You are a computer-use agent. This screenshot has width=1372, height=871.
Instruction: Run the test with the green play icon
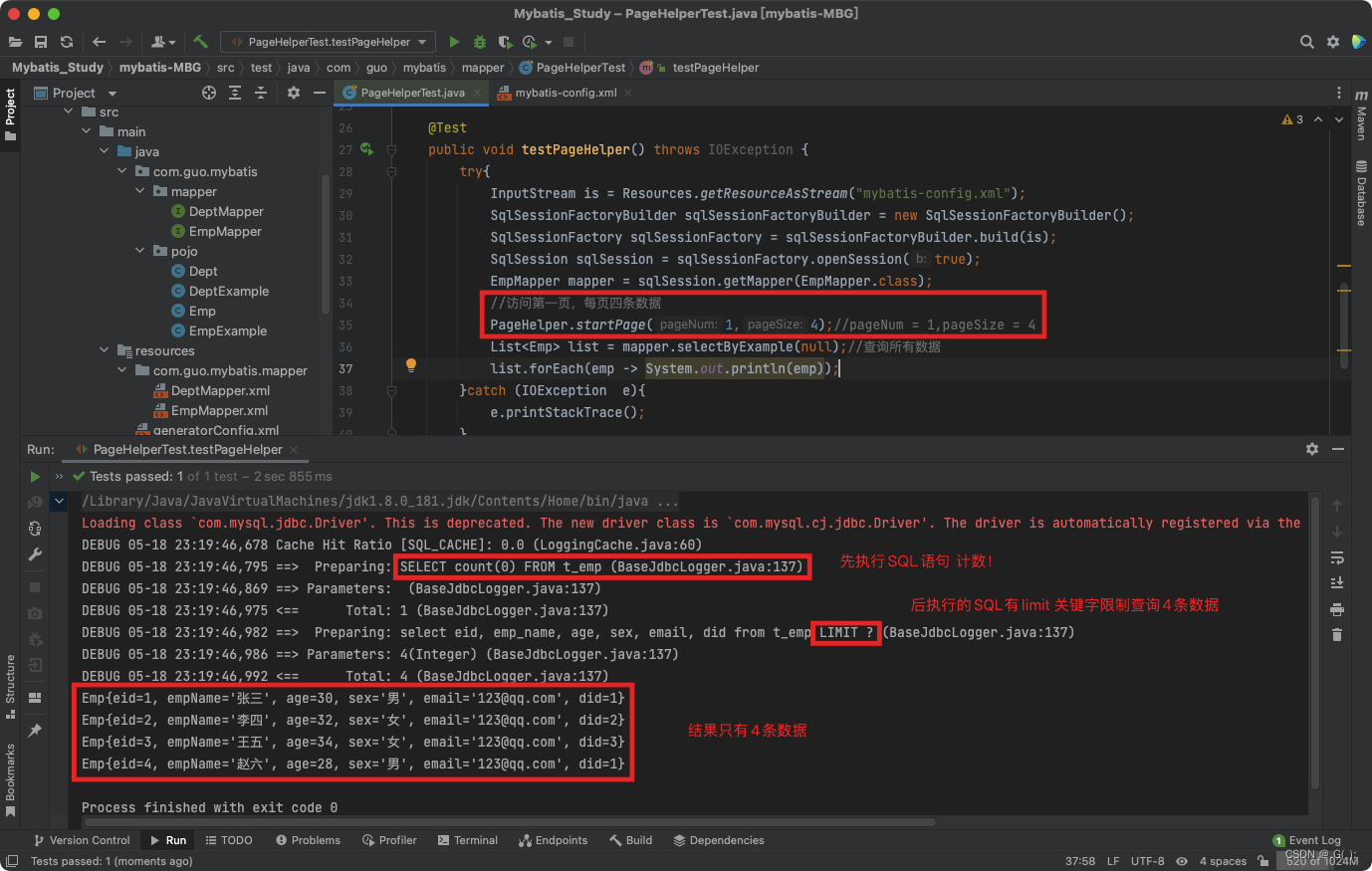pyautogui.click(x=454, y=42)
